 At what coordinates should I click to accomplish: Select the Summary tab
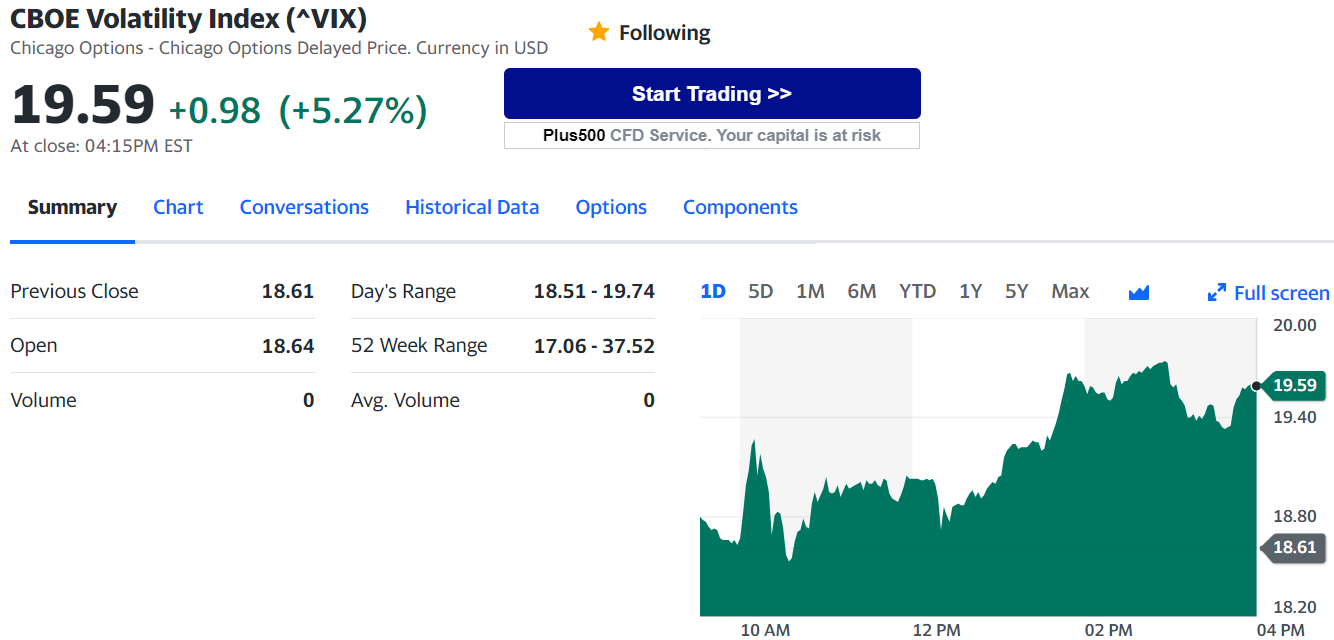72,207
